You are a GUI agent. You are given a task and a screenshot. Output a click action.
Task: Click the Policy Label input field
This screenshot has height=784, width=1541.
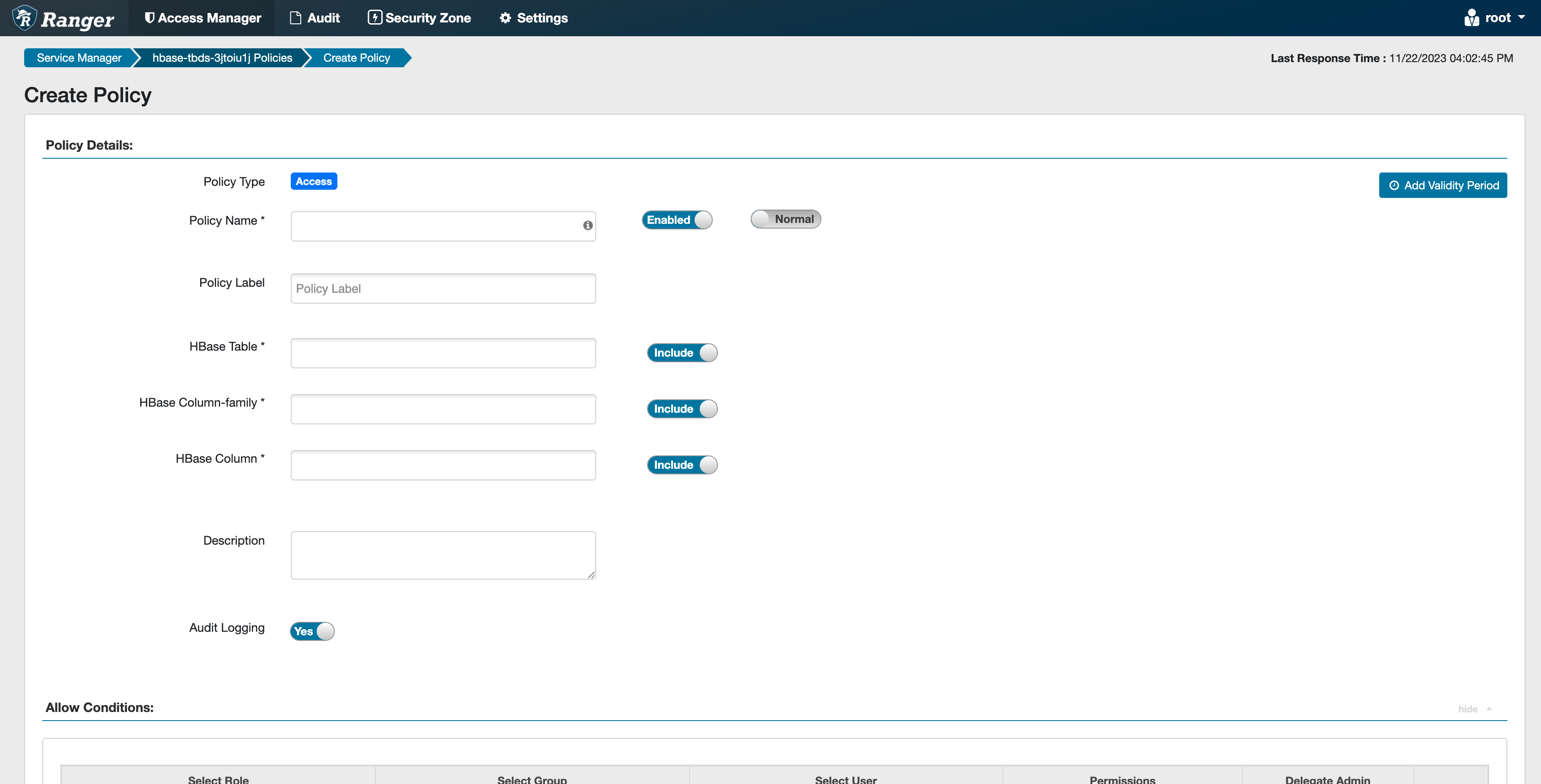443,289
